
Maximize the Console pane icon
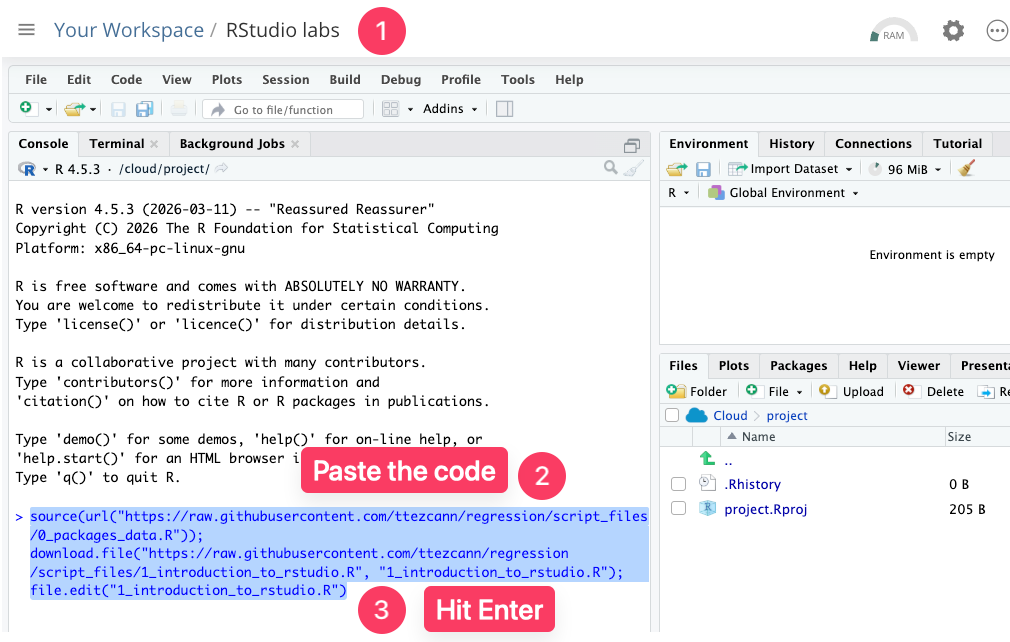632,146
